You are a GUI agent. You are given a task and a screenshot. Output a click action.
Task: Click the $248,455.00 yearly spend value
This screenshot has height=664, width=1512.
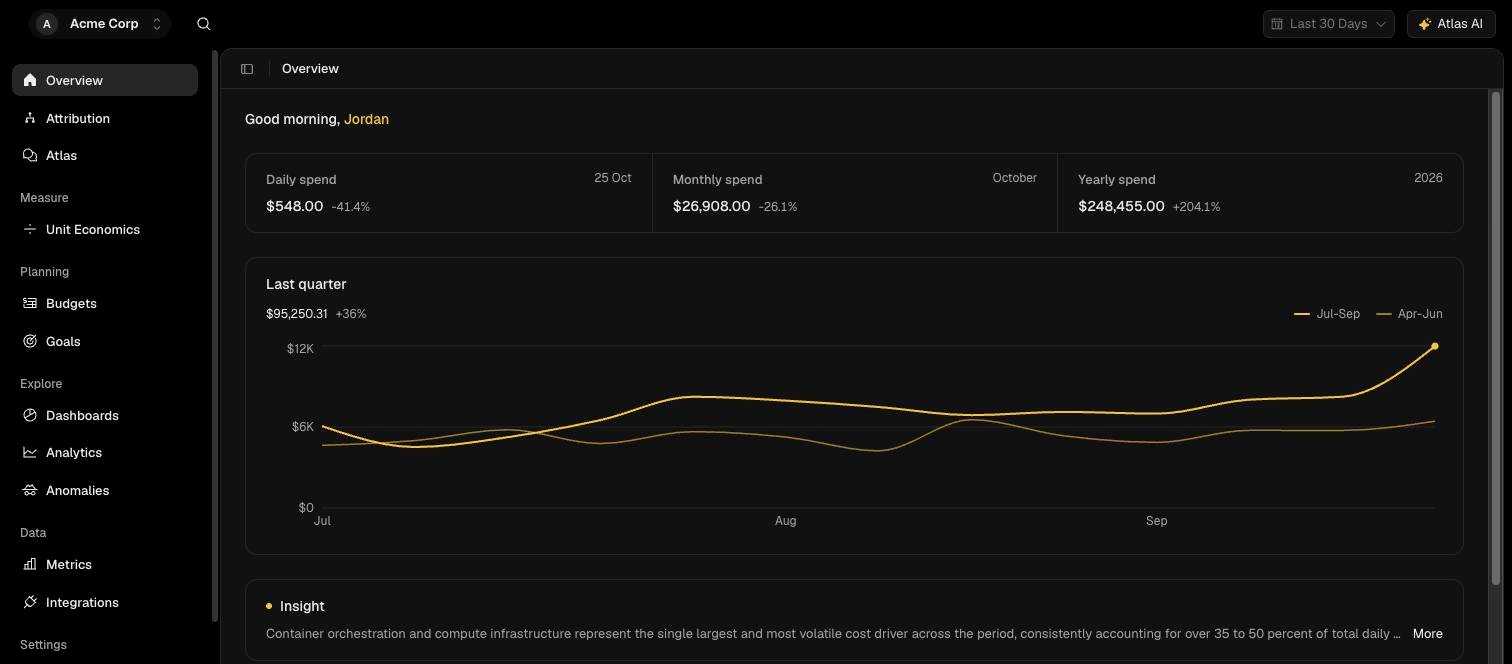click(1121, 206)
